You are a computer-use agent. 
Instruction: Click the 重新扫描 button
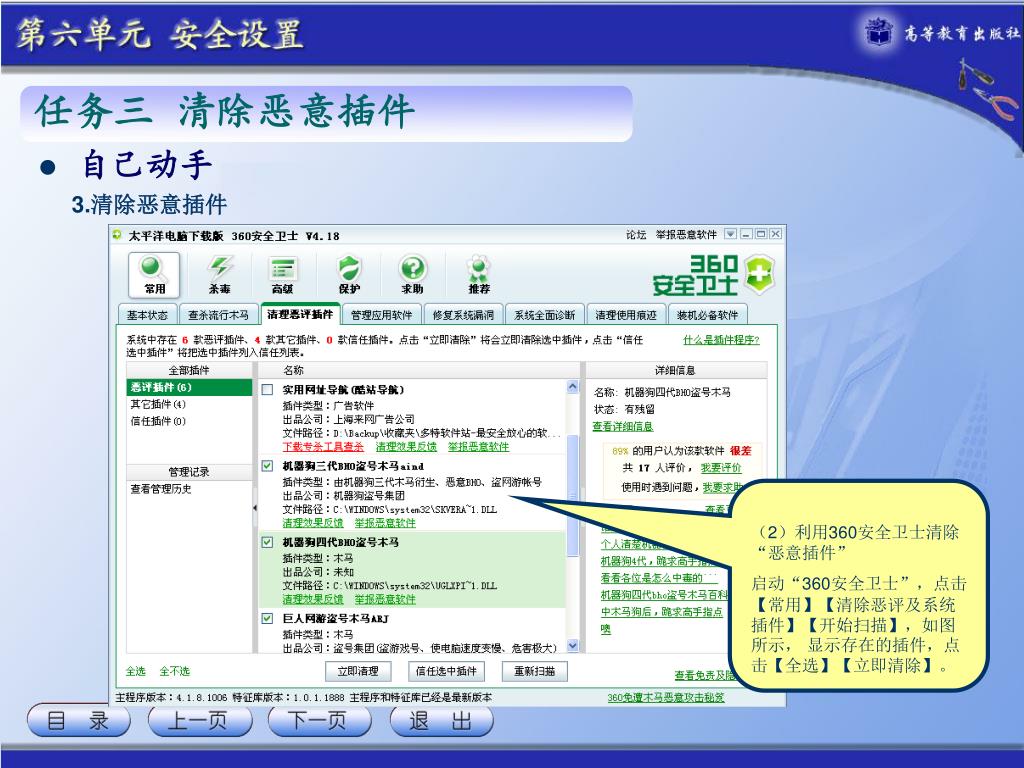point(534,671)
